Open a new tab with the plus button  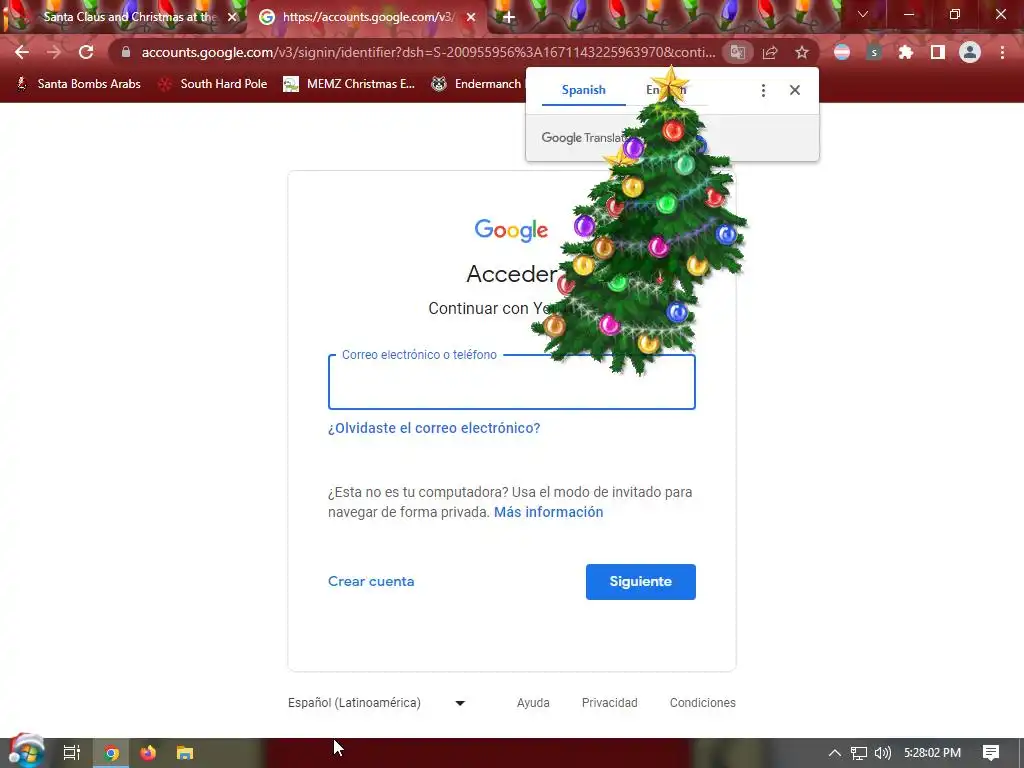[x=509, y=17]
